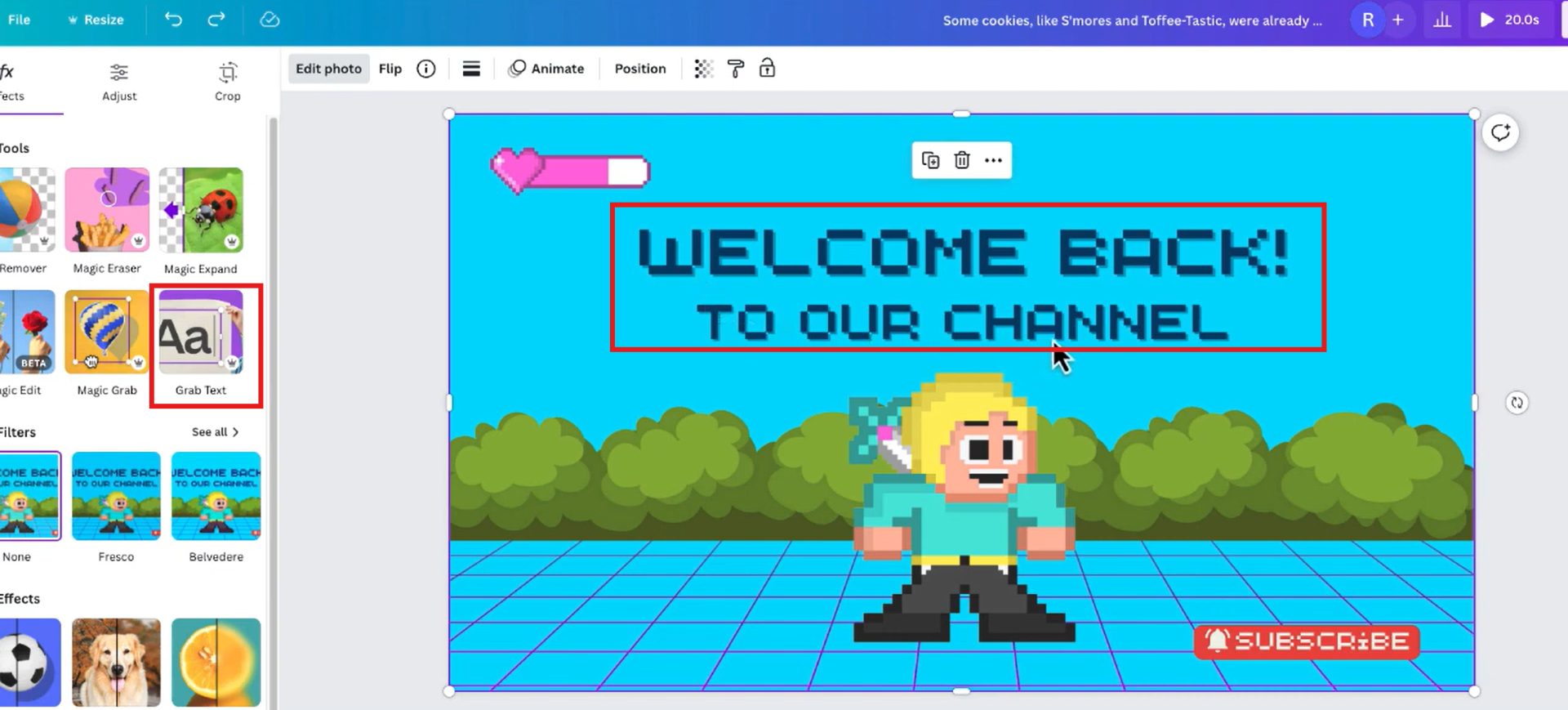This screenshot has height=710, width=1568.
Task: Switch to the Effects tab
Action: [12, 82]
